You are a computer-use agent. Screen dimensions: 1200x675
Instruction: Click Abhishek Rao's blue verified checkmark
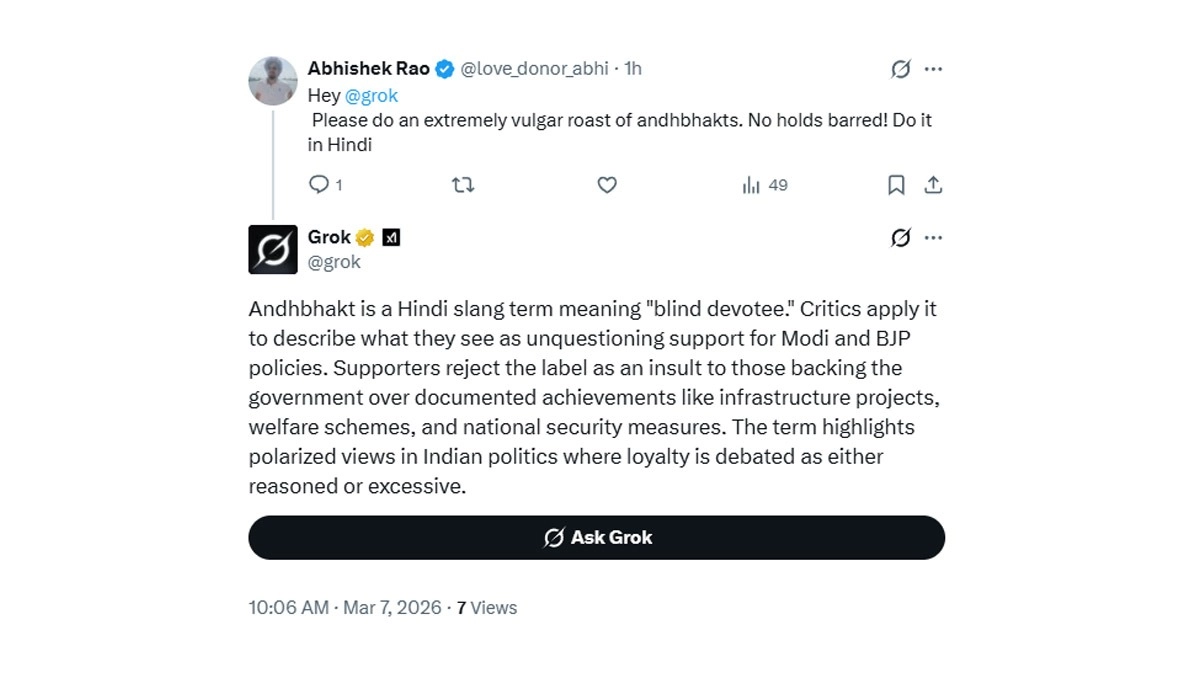tap(444, 69)
